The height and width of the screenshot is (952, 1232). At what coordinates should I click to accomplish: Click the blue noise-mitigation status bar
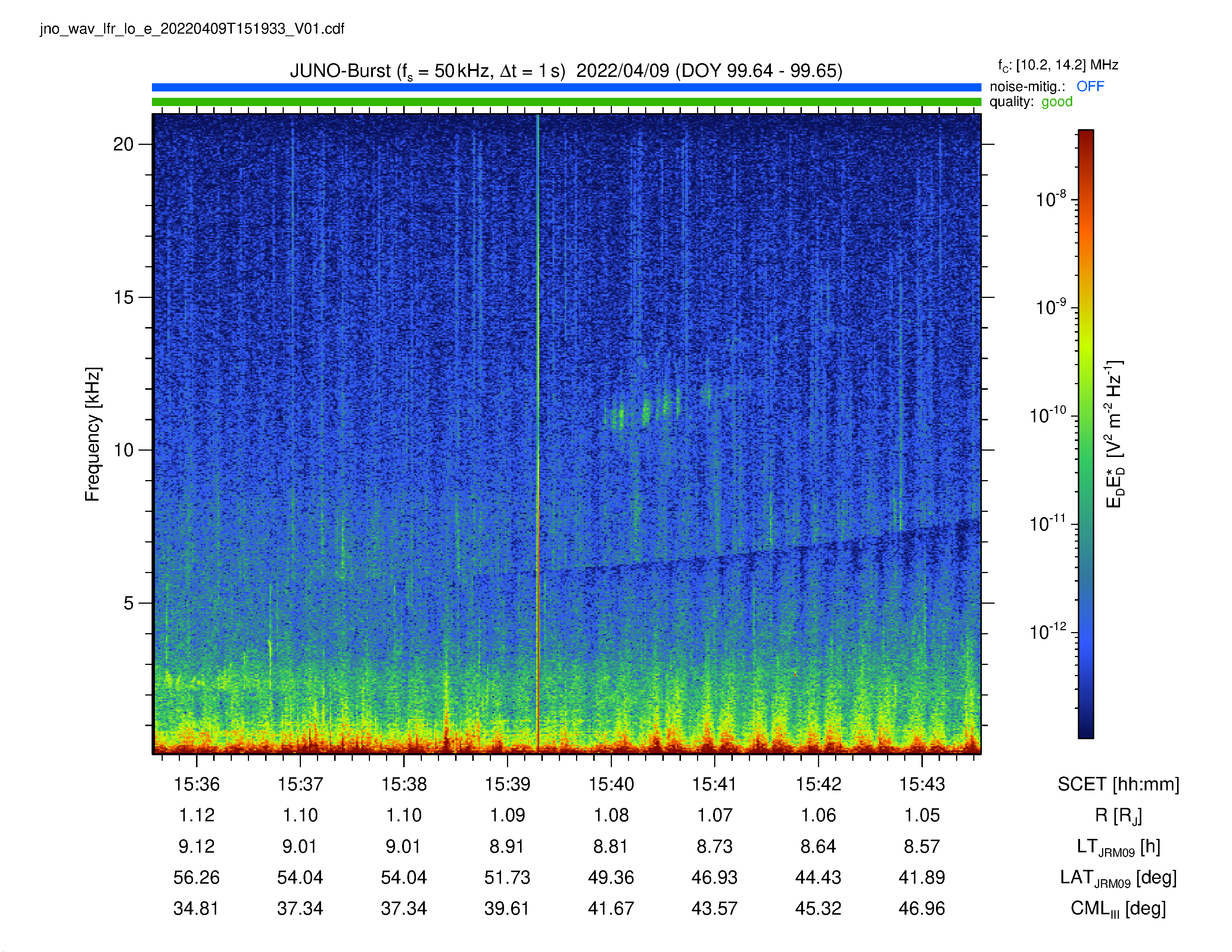566,87
